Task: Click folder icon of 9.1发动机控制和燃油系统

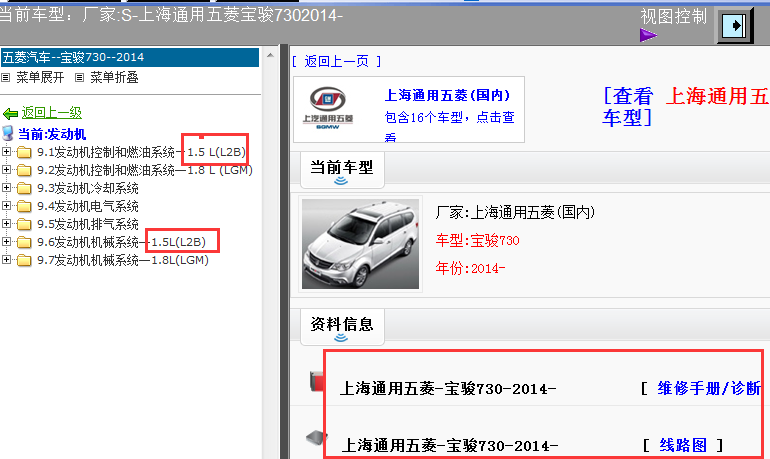Action: 24,152
